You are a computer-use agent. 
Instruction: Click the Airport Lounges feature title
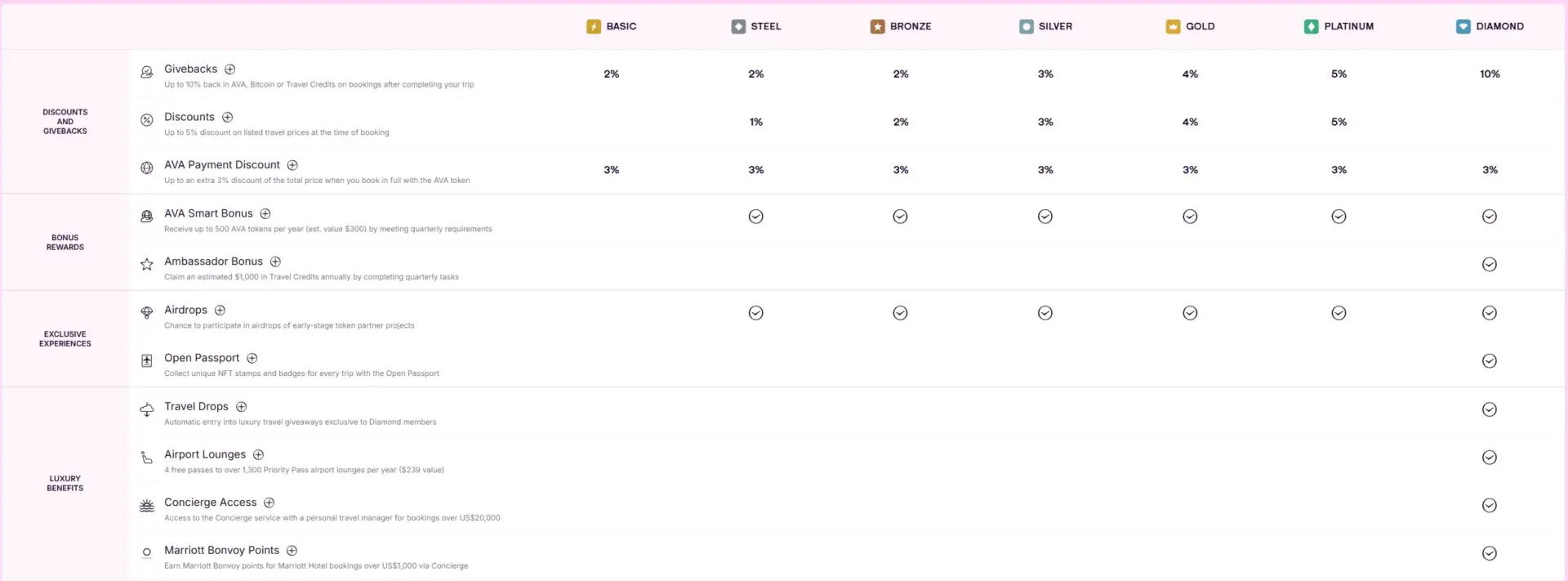(205, 454)
